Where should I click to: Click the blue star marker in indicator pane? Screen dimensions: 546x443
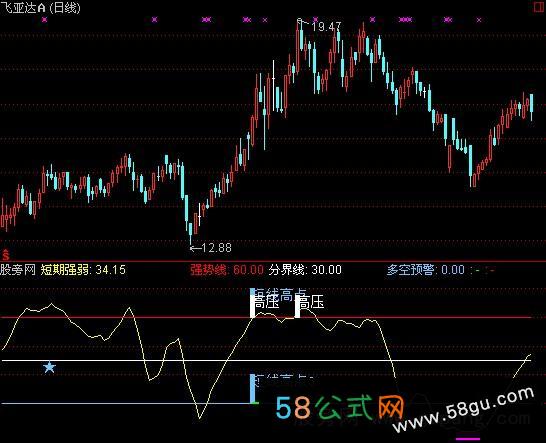coord(49,367)
